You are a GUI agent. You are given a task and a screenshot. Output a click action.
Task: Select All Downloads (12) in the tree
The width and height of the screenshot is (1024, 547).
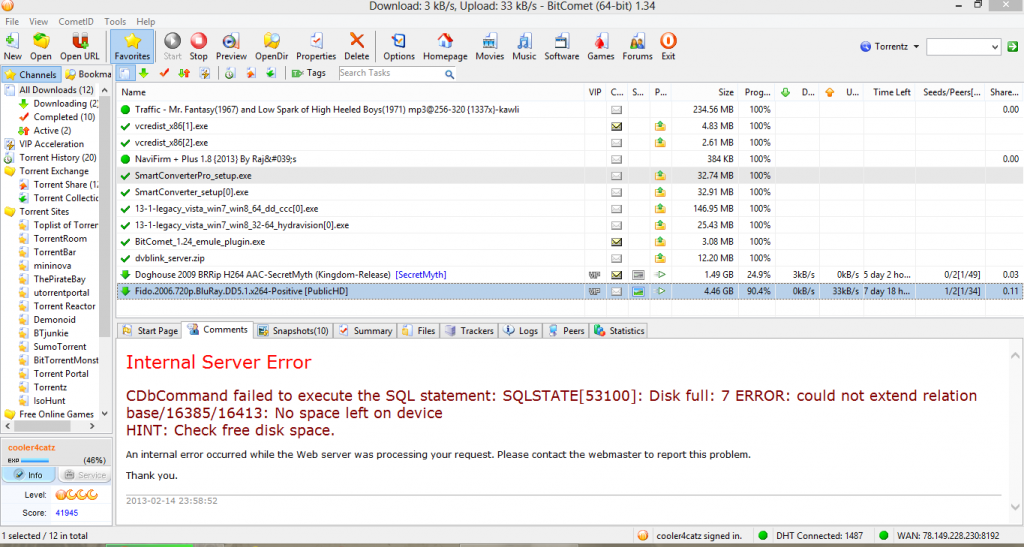coord(56,90)
